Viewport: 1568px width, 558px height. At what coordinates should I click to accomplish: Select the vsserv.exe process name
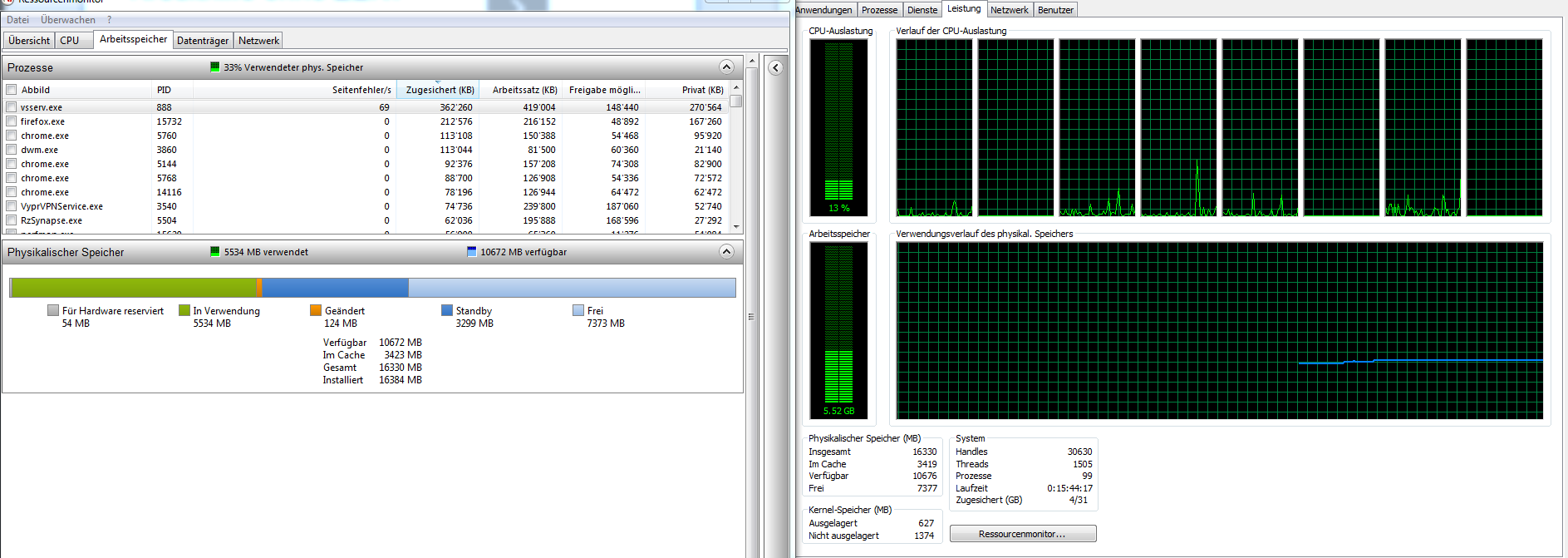[42, 107]
